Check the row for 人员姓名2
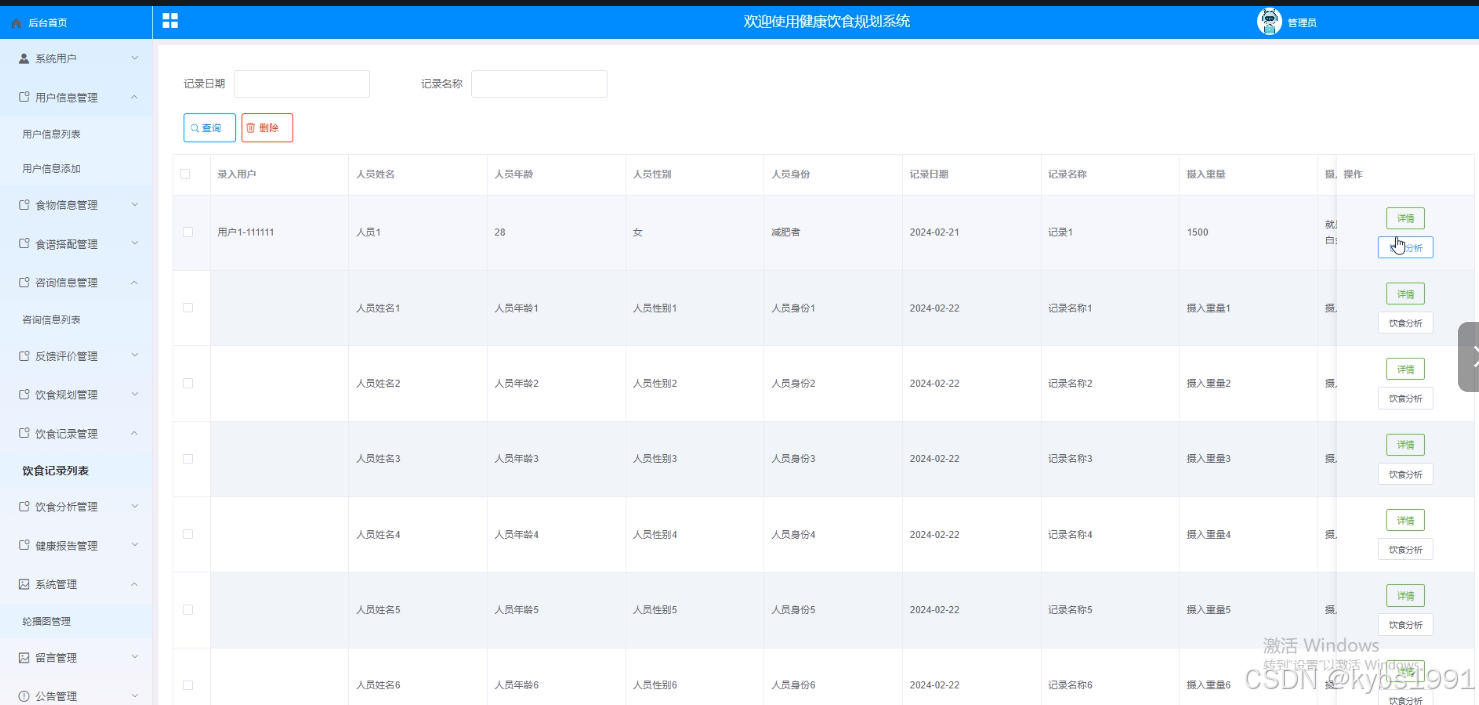This screenshot has width=1479, height=705. coord(188,383)
